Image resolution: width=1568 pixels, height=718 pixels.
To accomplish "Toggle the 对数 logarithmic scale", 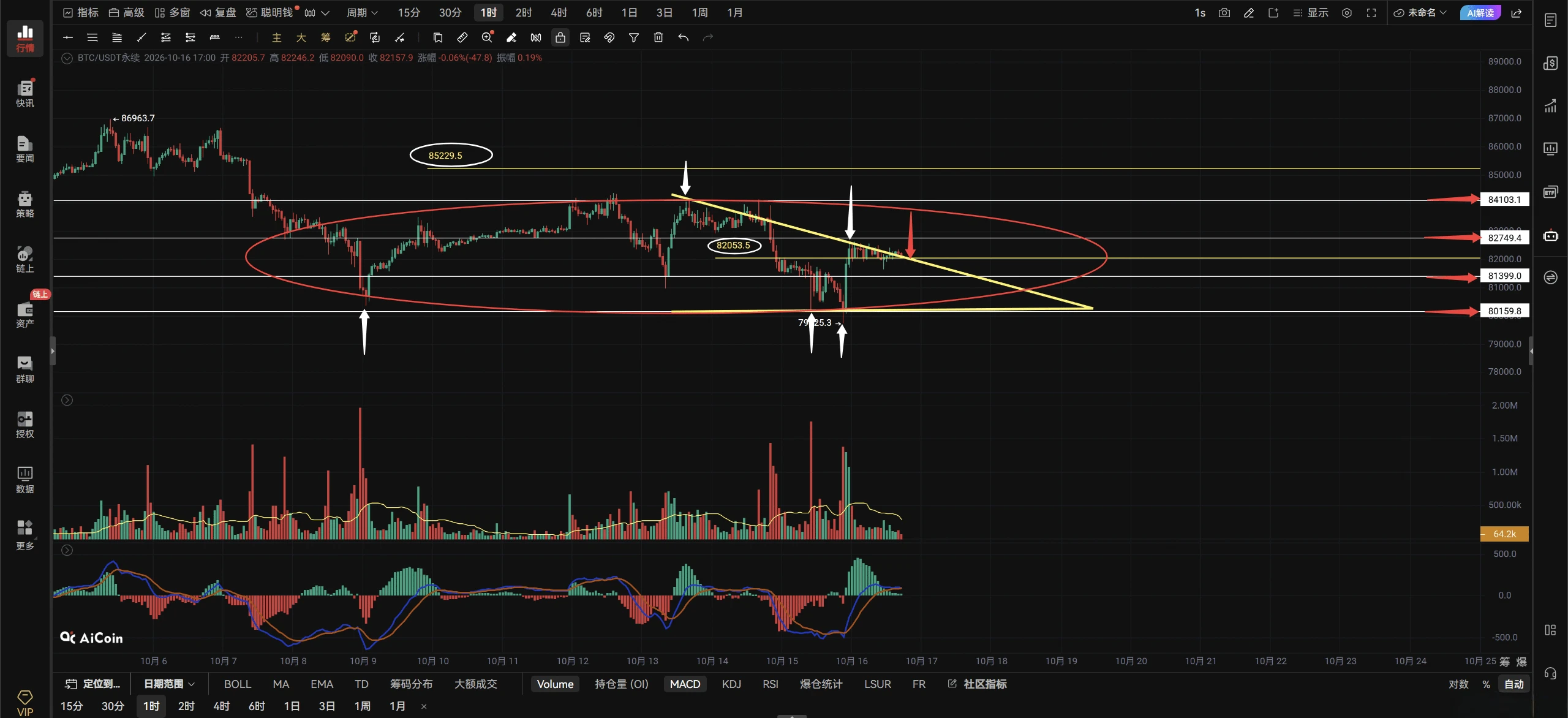I will [x=1458, y=684].
